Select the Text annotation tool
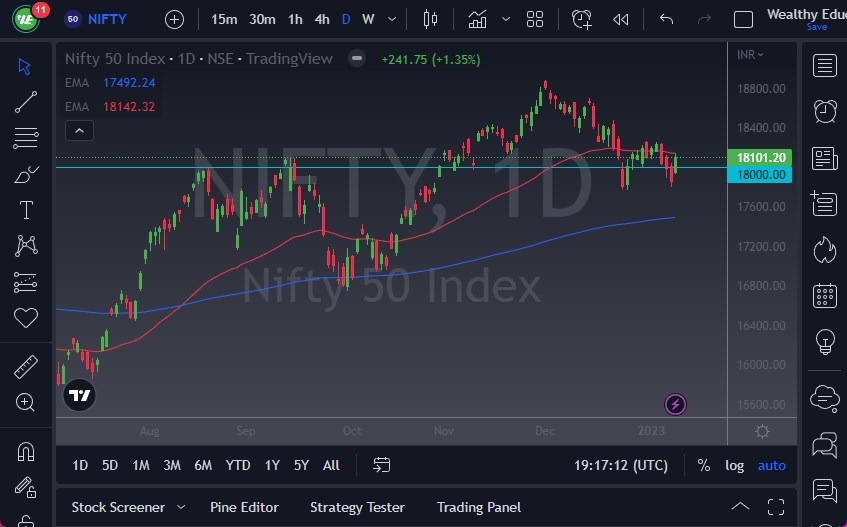Viewport: 847px width, 527px height. coord(26,210)
